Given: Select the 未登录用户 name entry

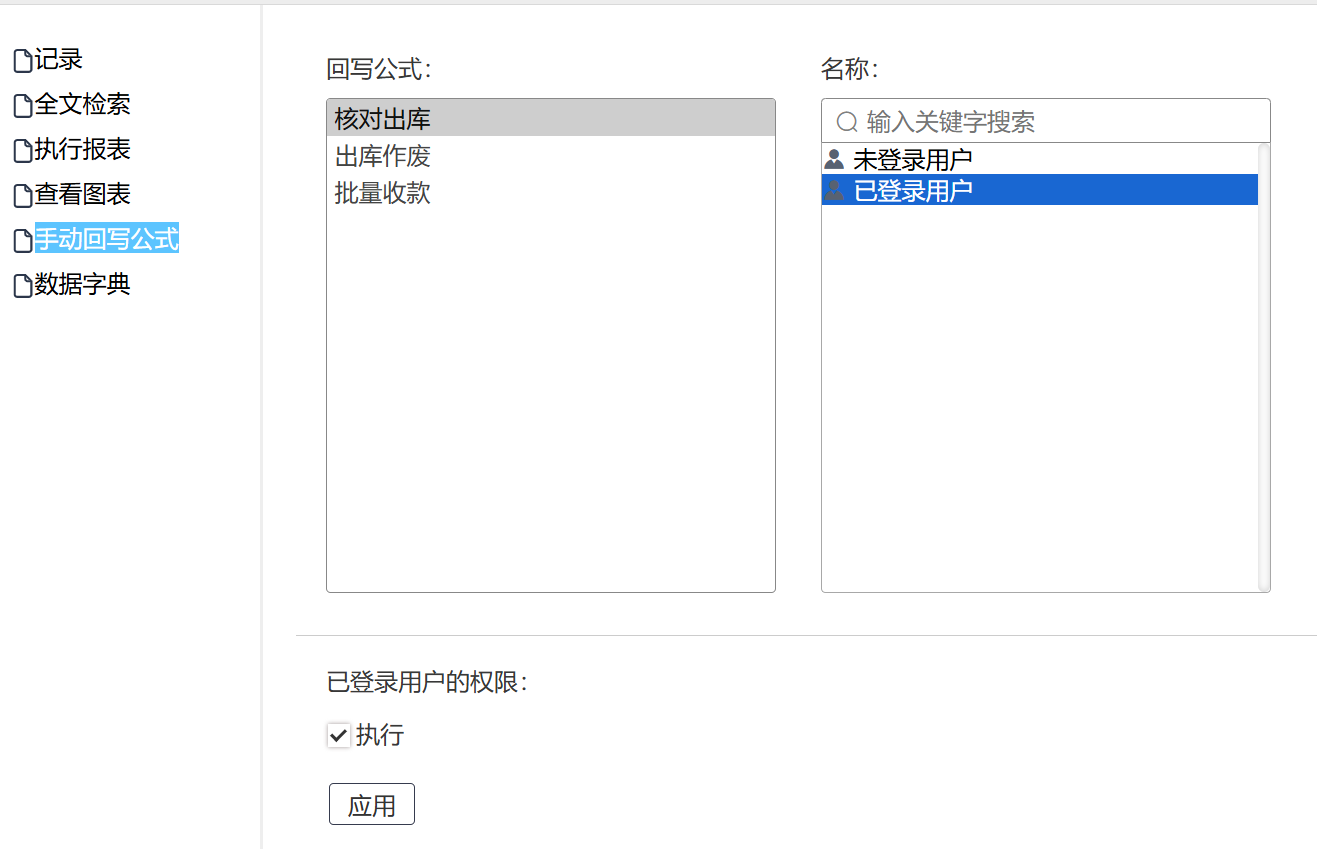Looking at the screenshot, I should pyautogui.click(x=913, y=159).
